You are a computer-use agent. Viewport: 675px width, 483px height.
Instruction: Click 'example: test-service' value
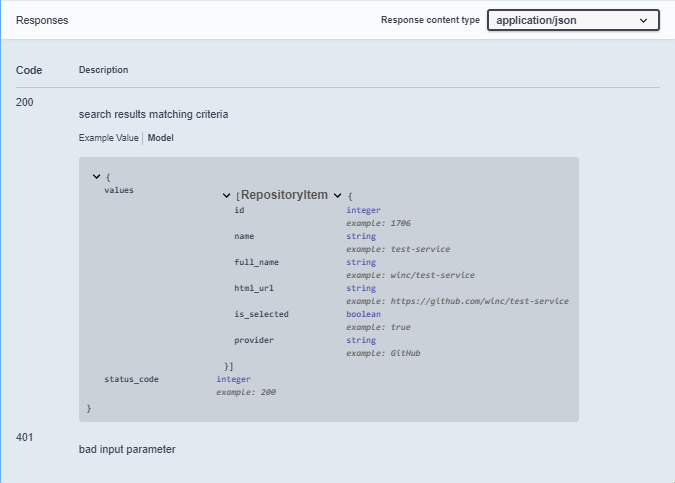[x=398, y=249]
